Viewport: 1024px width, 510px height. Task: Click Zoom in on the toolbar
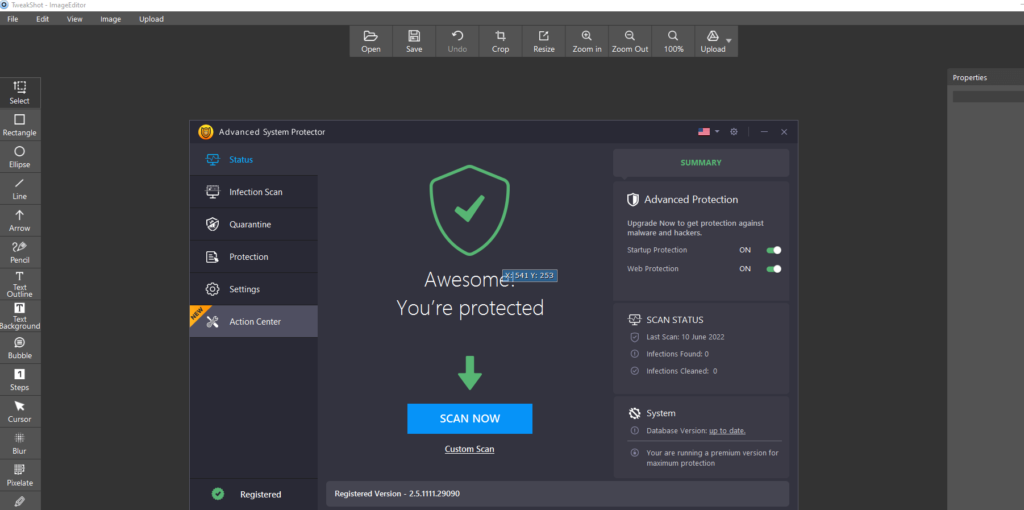(587, 41)
